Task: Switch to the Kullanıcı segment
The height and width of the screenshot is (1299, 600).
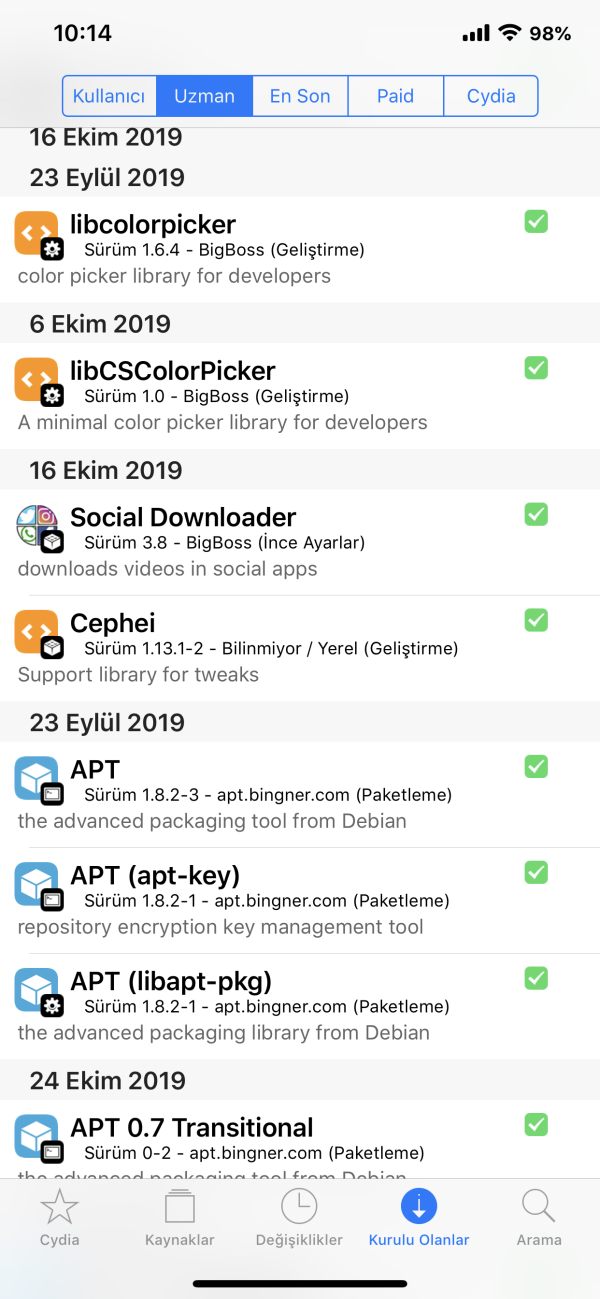Action: (110, 97)
